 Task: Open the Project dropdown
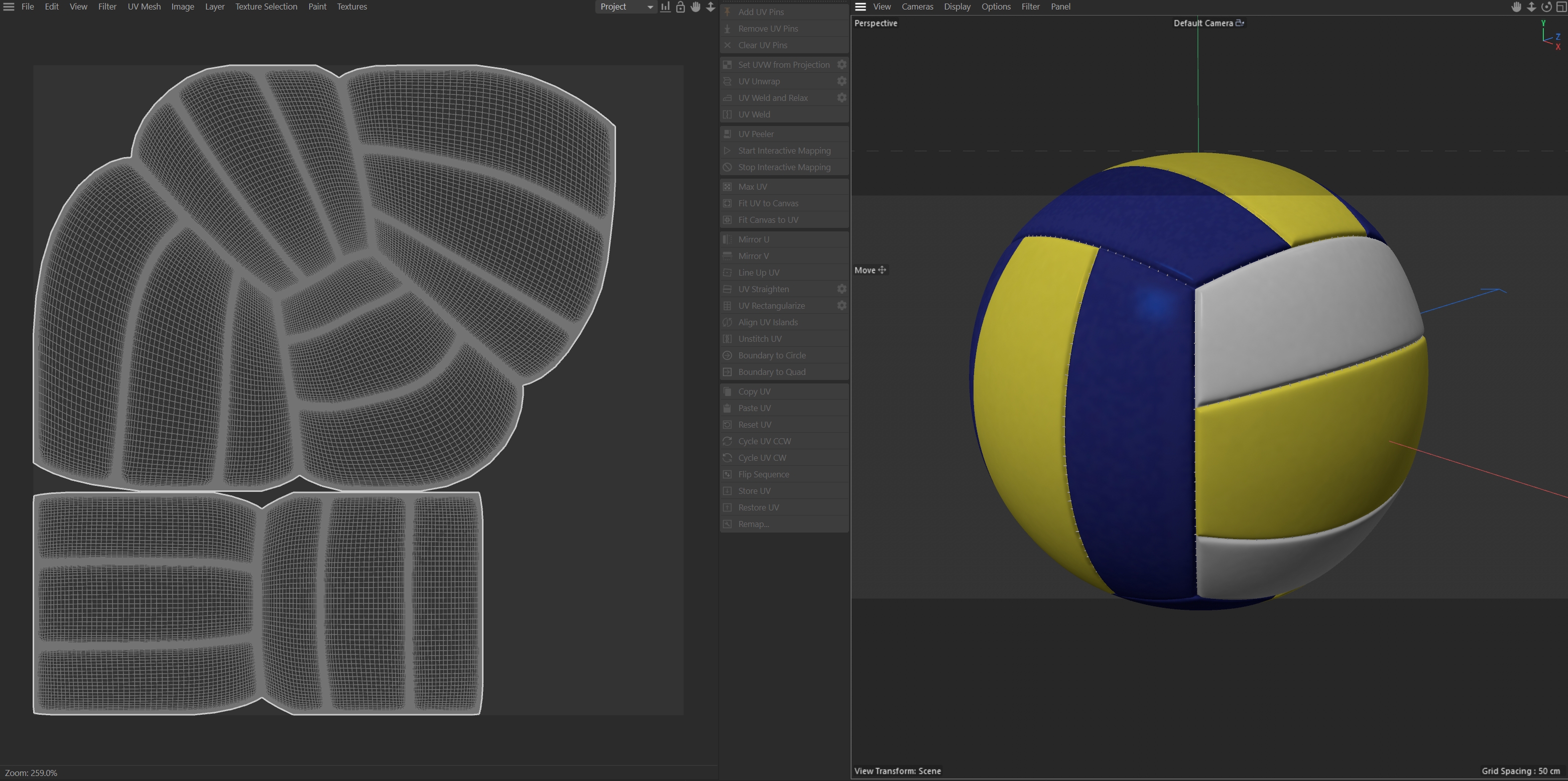pos(626,7)
